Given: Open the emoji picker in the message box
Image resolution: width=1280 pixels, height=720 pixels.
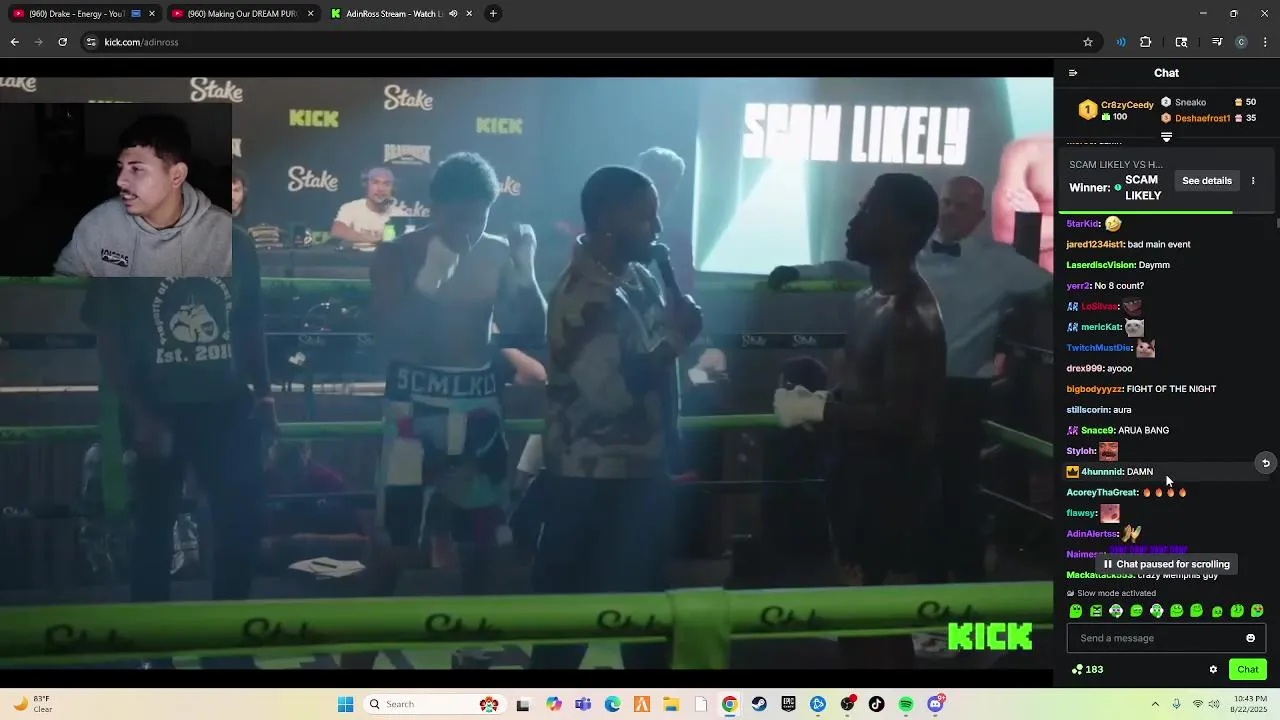Looking at the screenshot, I should (x=1250, y=638).
